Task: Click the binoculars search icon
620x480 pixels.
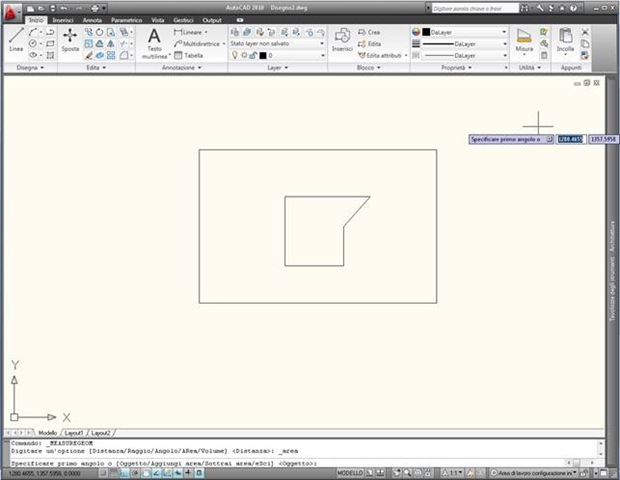Action: coord(524,8)
